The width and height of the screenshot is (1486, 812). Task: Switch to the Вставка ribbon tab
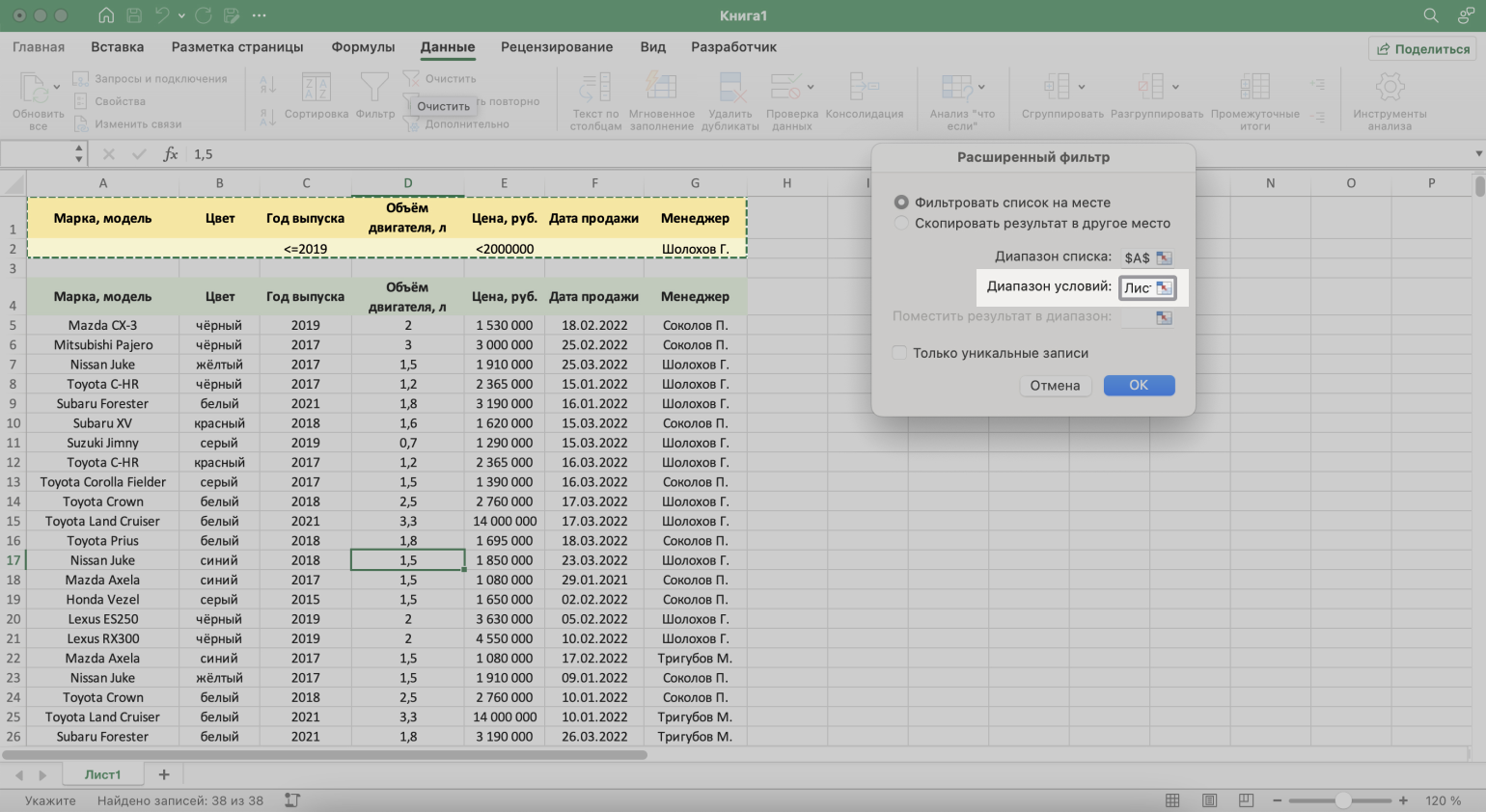coord(117,47)
